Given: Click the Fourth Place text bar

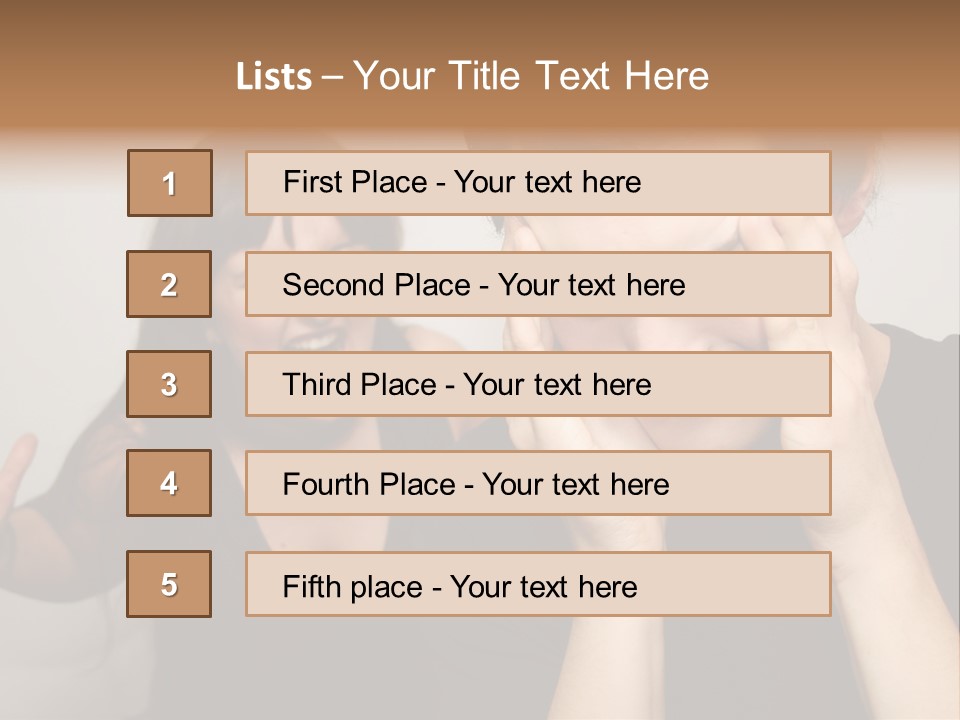Looking at the screenshot, I should coord(538,483).
